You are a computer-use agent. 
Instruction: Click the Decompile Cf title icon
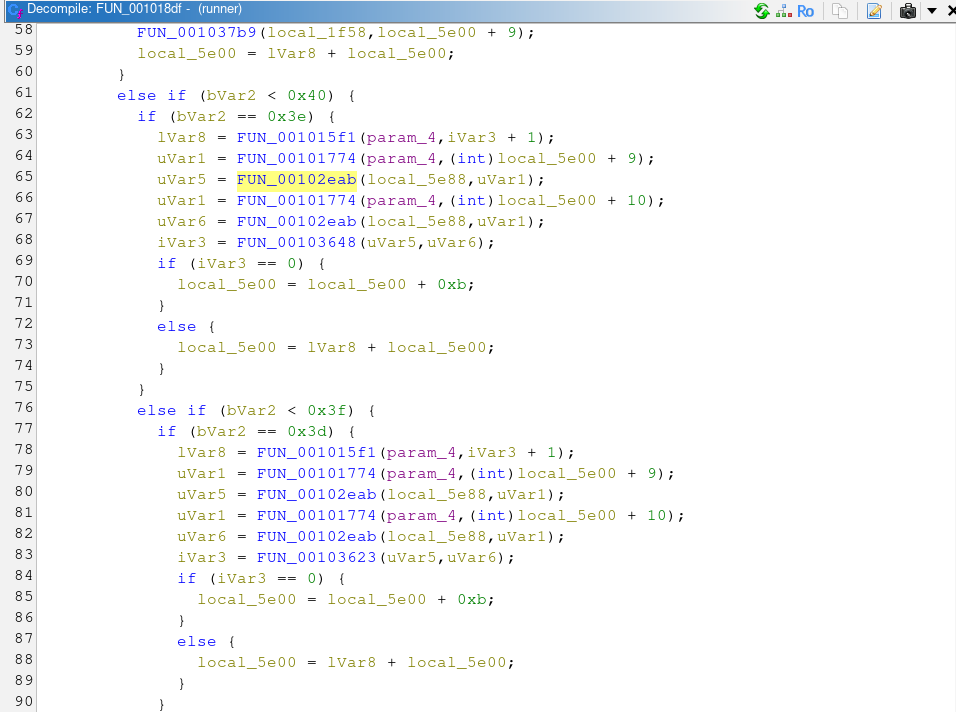[15, 10]
